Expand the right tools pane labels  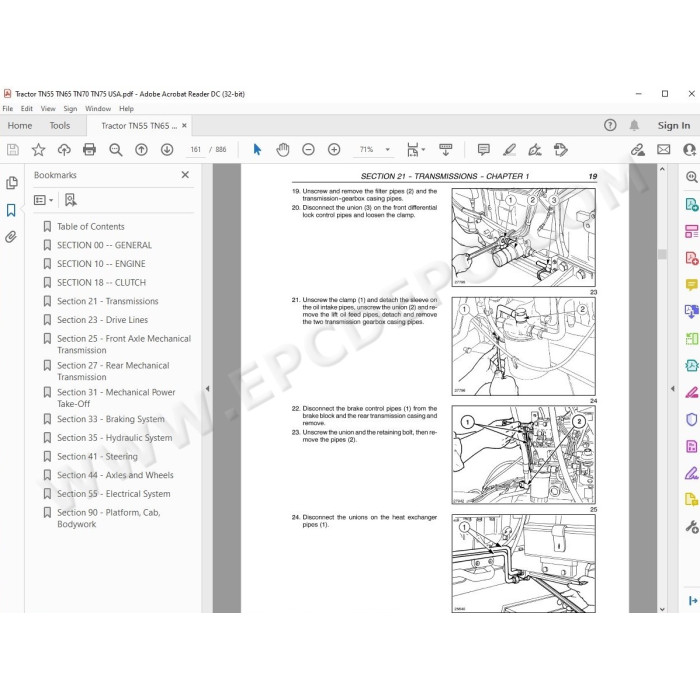(693, 601)
